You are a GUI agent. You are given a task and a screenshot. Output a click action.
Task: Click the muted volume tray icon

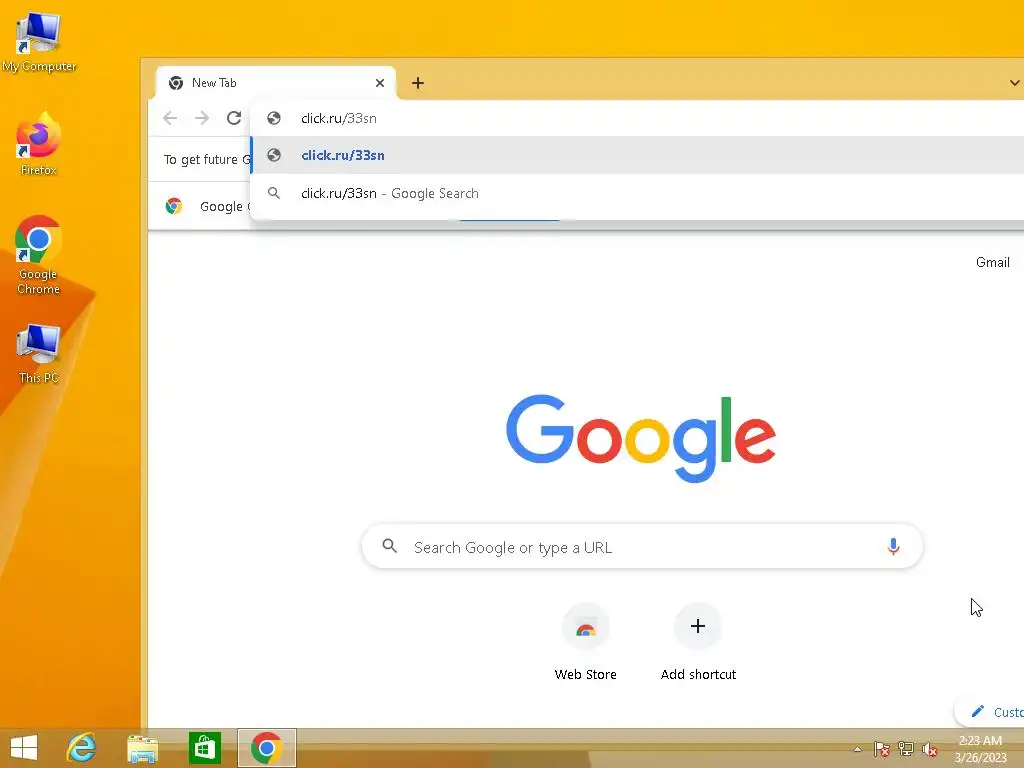pyautogui.click(x=930, y=749)
